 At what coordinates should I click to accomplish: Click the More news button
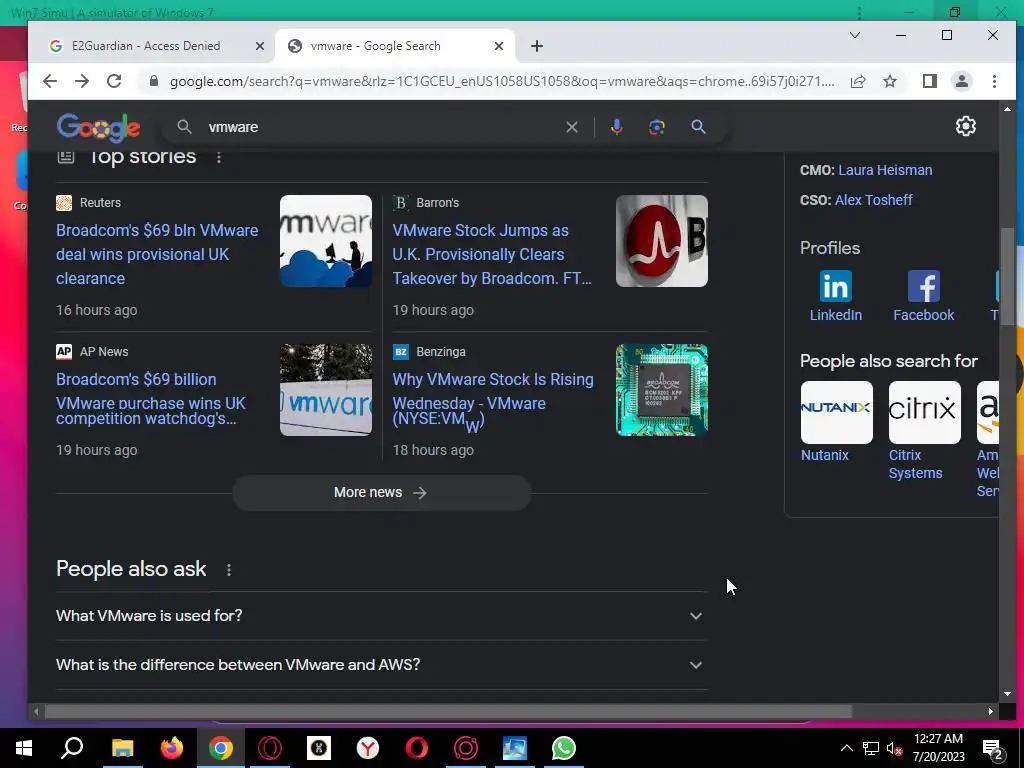pos(381,492)
